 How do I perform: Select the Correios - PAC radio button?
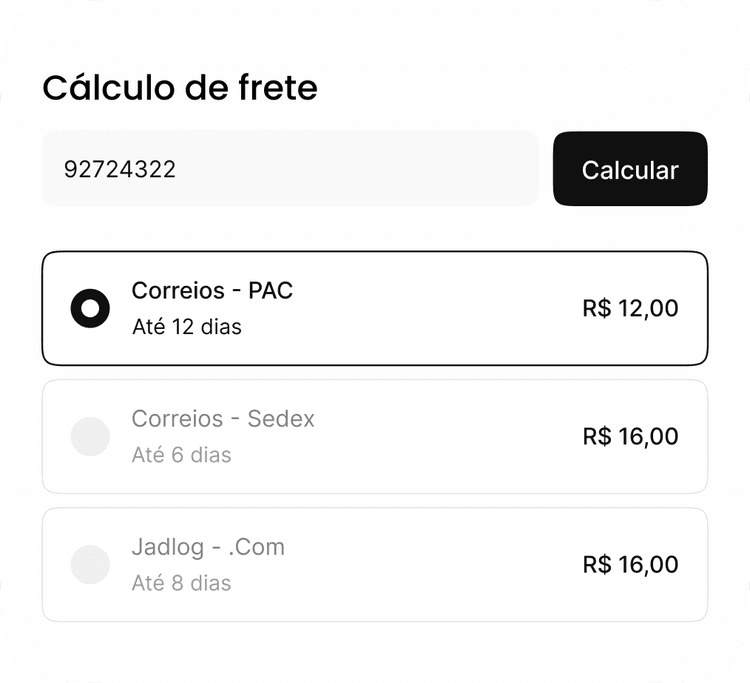pyautogui.click(x=90, y=308)
